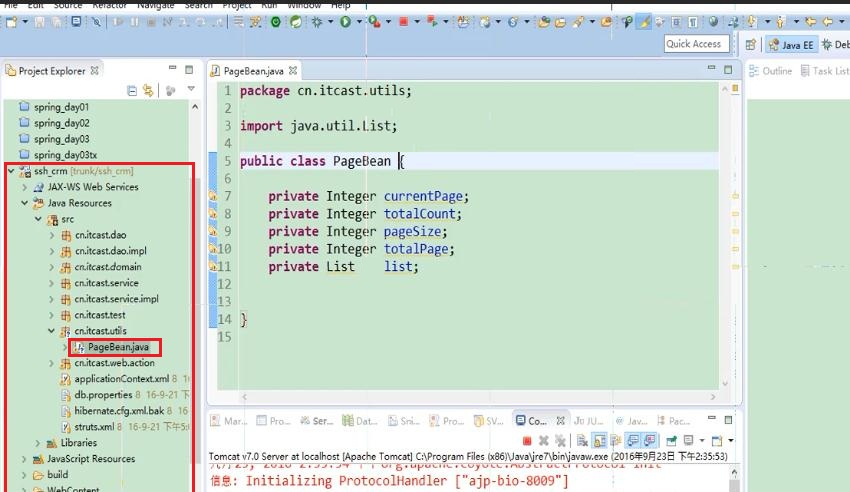Open the Markers tab in bottom panel
Screen dimensions: 850x492
click(229, 420)
